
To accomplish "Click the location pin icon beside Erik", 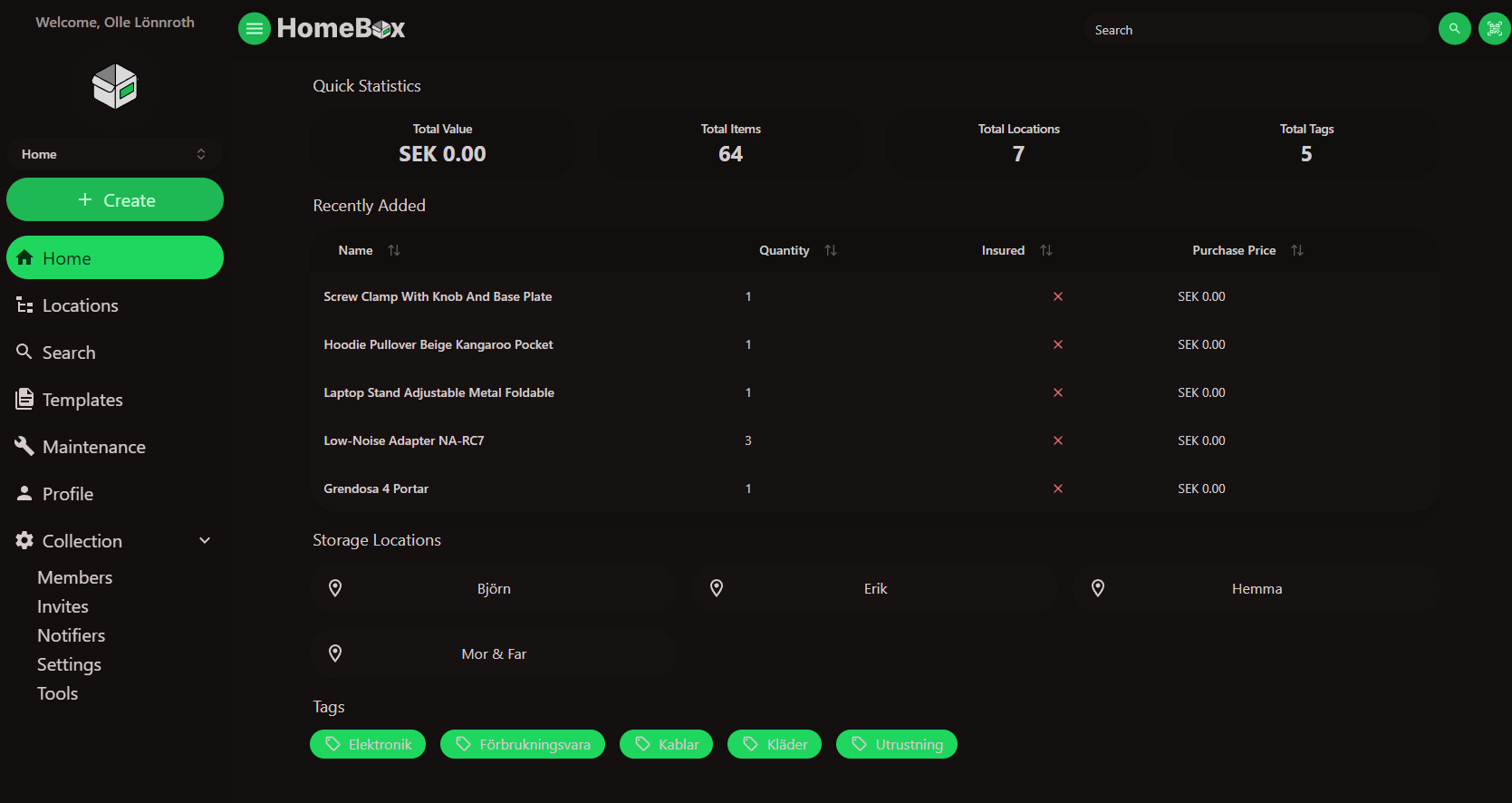I will click(x=717, y=588).
